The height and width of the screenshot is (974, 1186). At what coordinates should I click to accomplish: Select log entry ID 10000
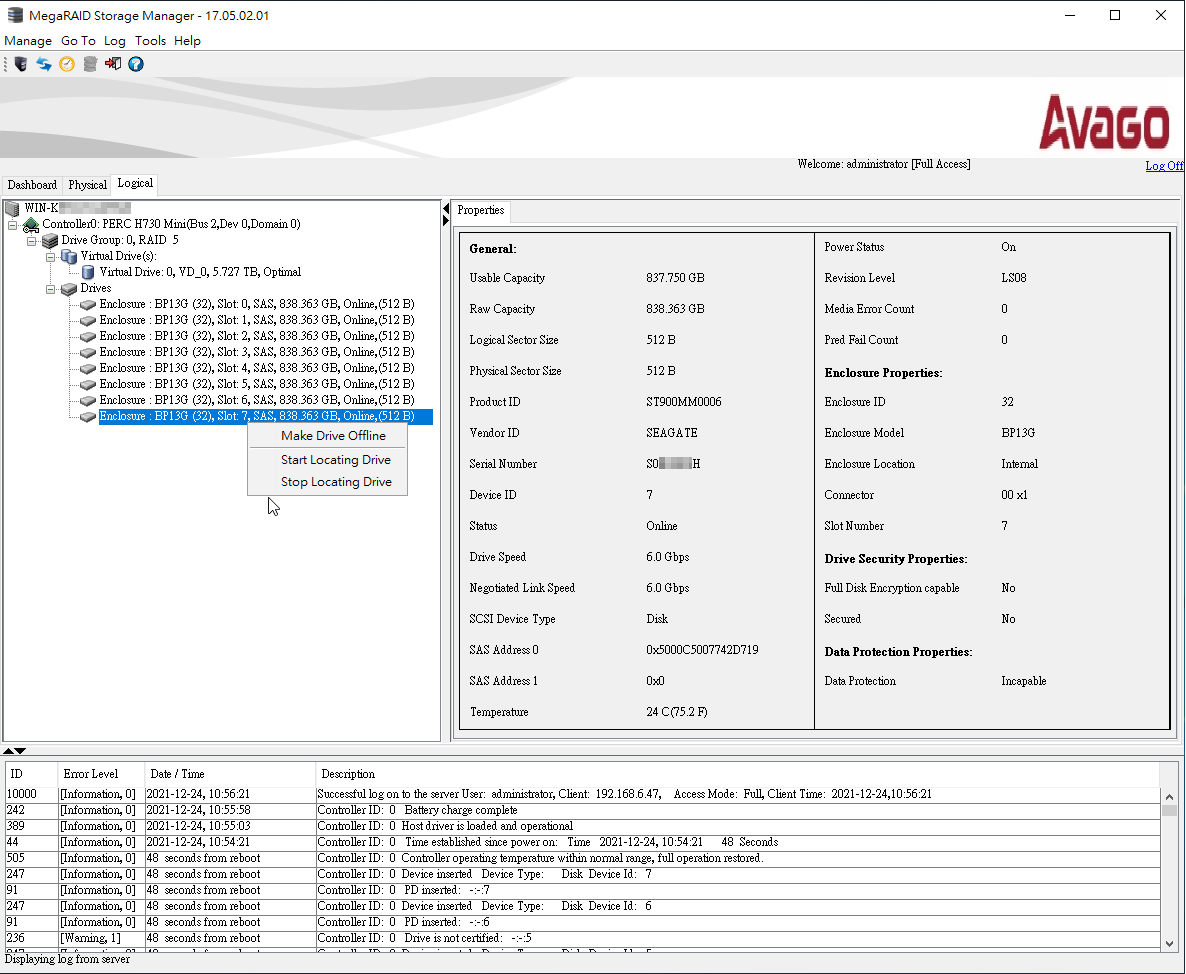[582, 794]
